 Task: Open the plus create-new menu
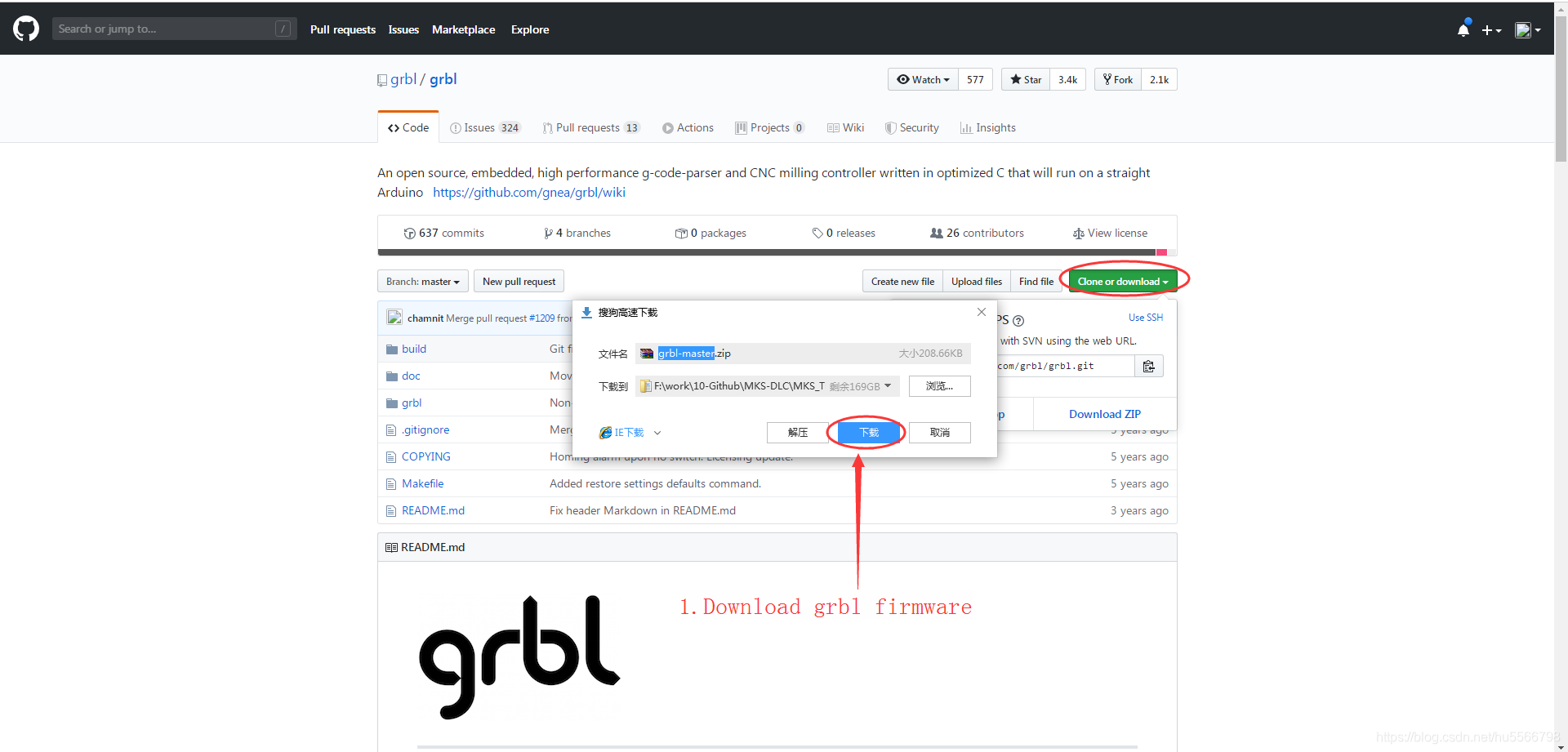click(1491, 30)
